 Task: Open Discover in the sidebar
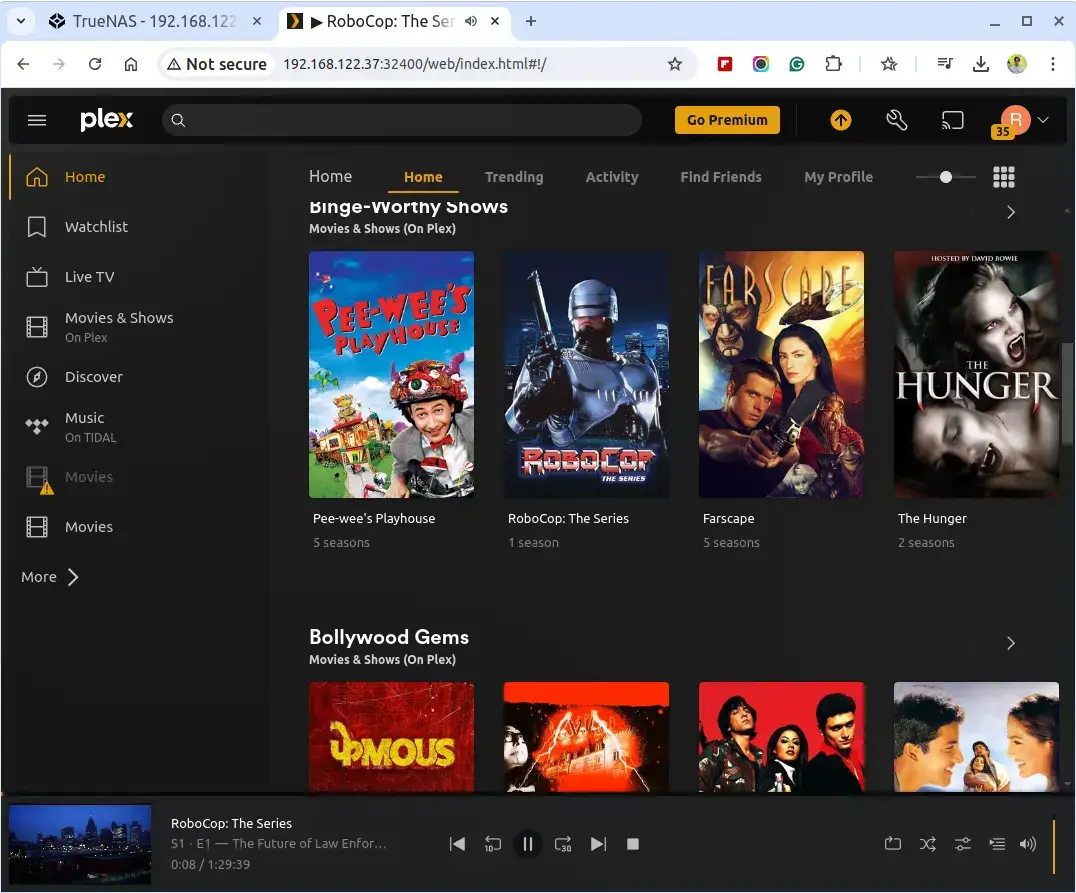(93, 377)
